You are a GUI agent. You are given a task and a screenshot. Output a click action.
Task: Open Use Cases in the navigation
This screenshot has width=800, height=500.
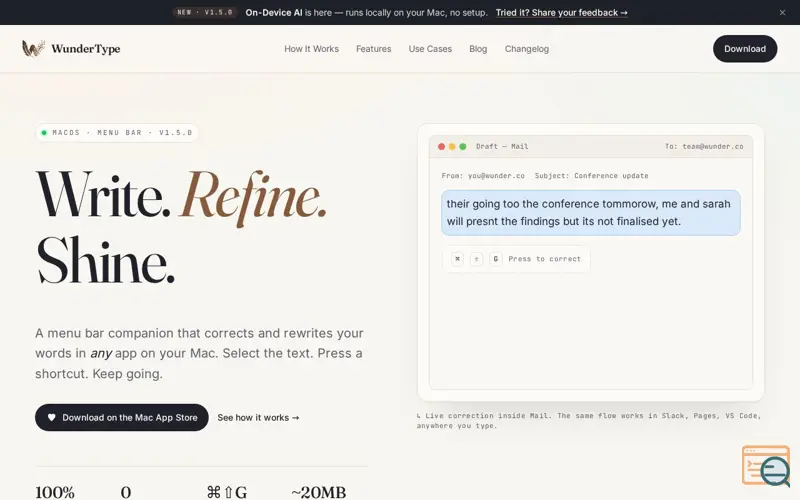430,49
